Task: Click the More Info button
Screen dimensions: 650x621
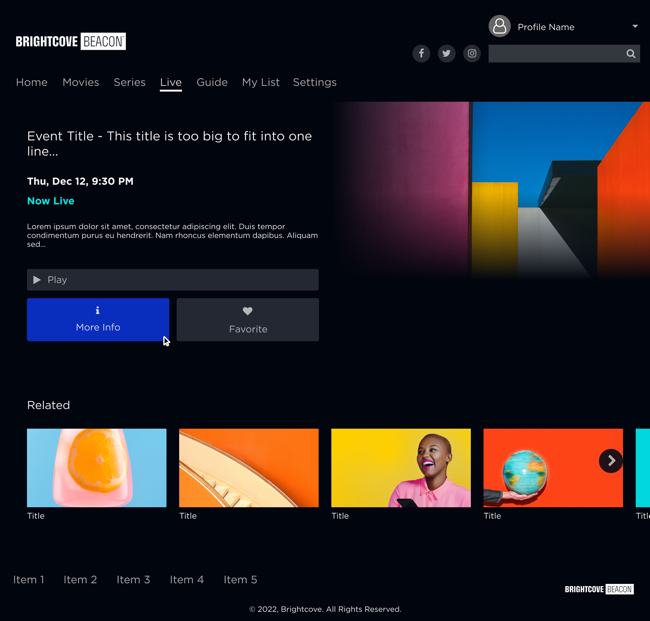Action: point(98,320)
